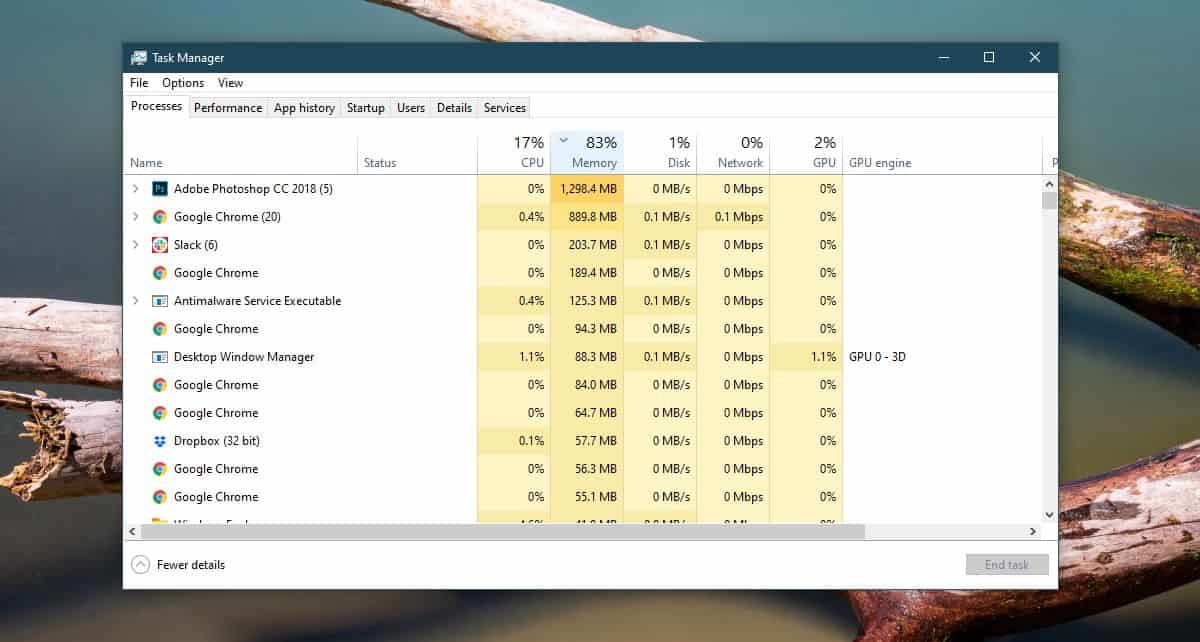Expand the Google Chrome (20) process group
Viewport: 1200px width, 642px height.
136,216
